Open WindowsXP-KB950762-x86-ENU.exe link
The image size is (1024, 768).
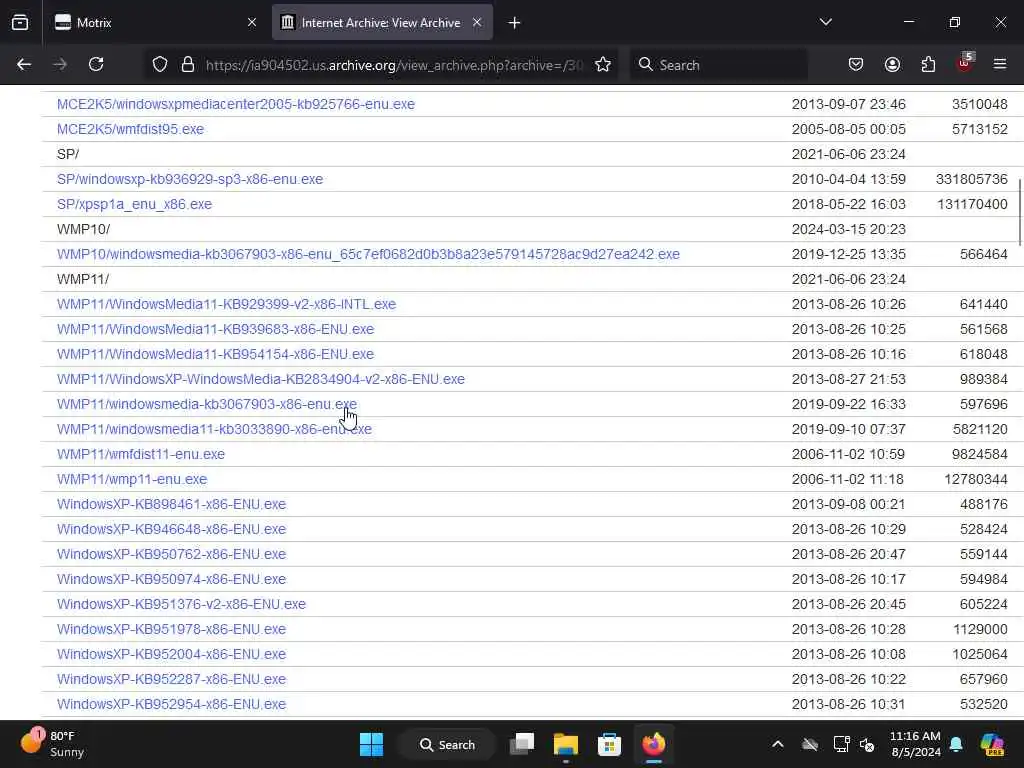click(x=171, y=554)
